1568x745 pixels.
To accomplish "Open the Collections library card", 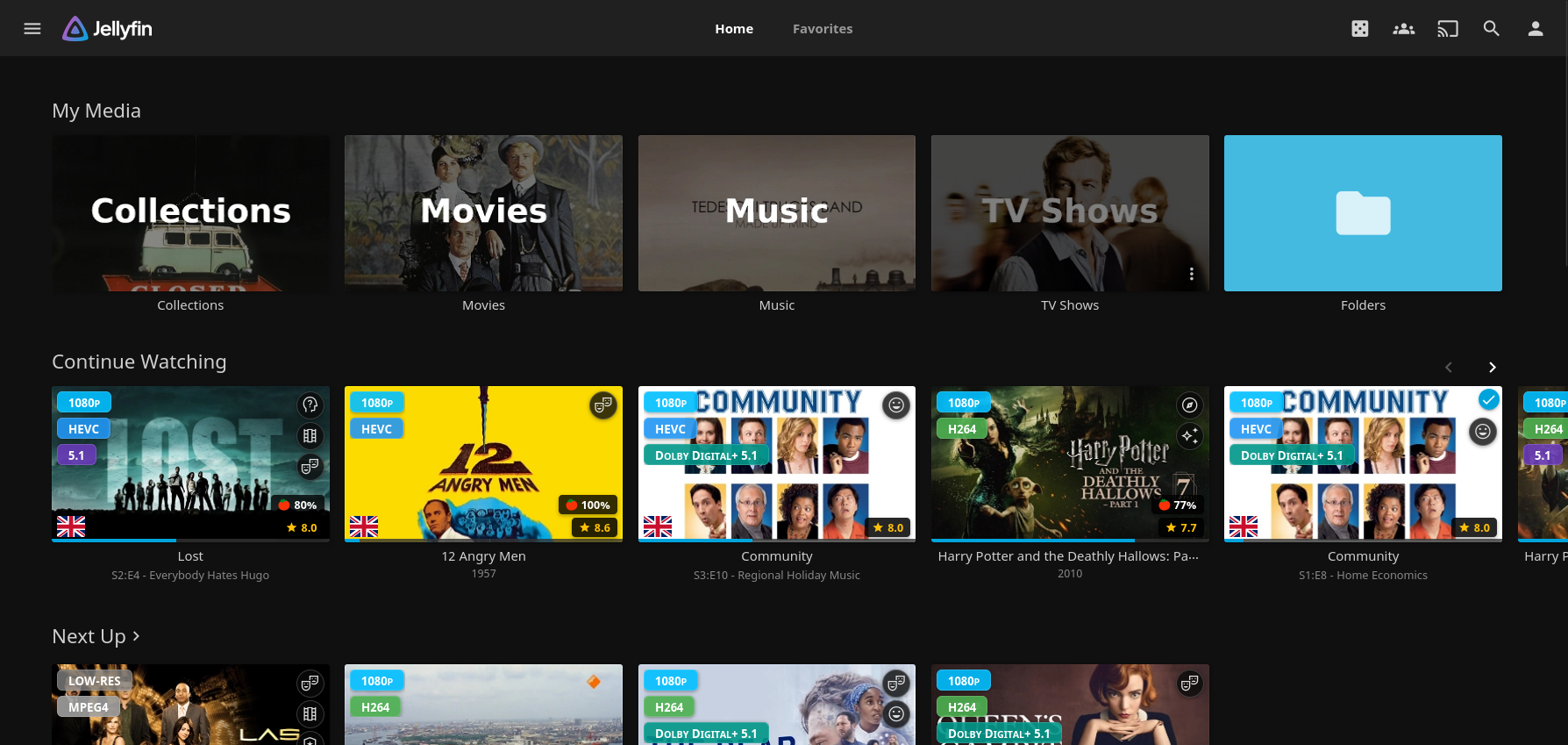I will point(190,213).
